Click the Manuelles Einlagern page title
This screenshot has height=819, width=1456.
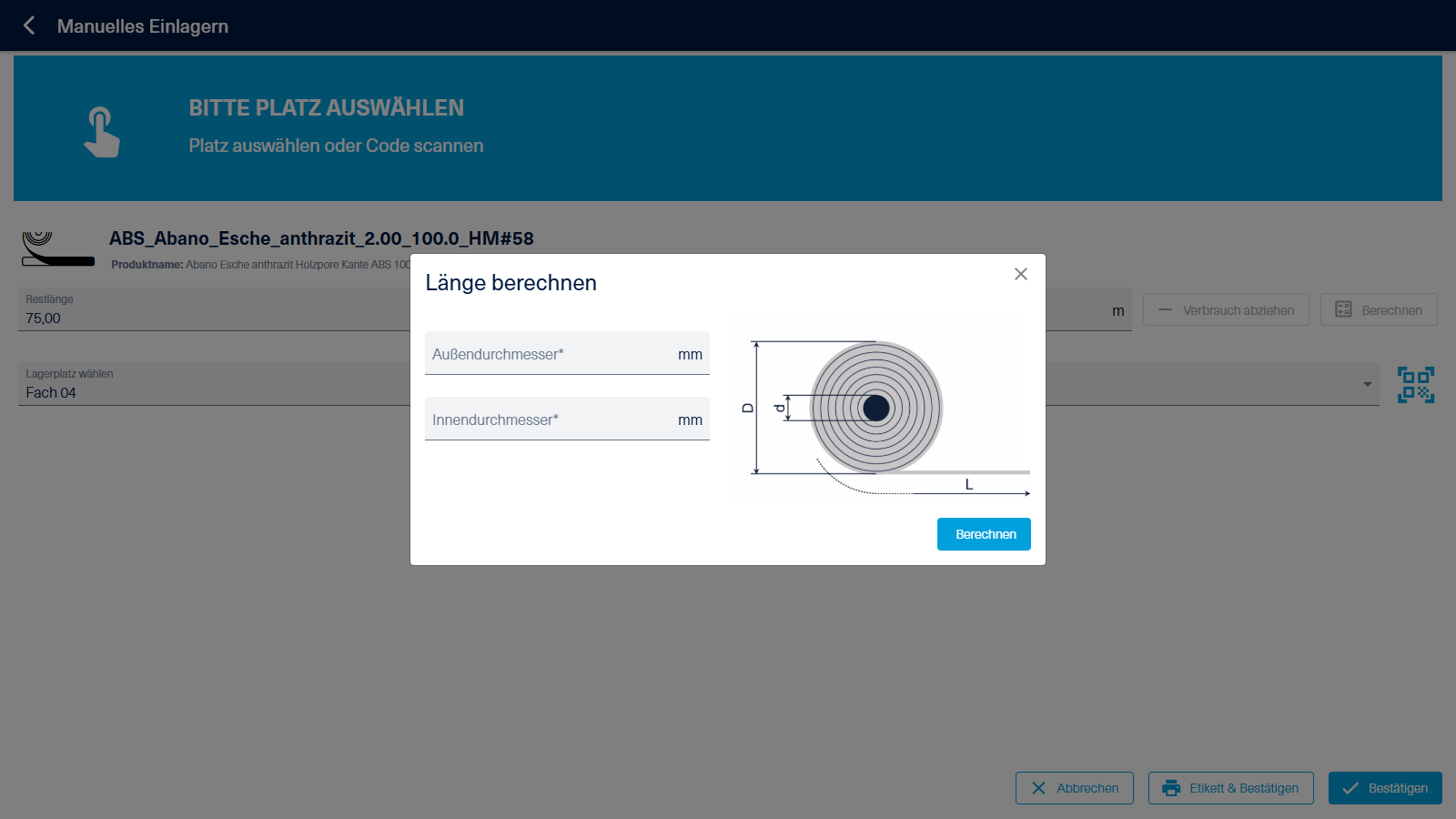(x=143, y=26)
